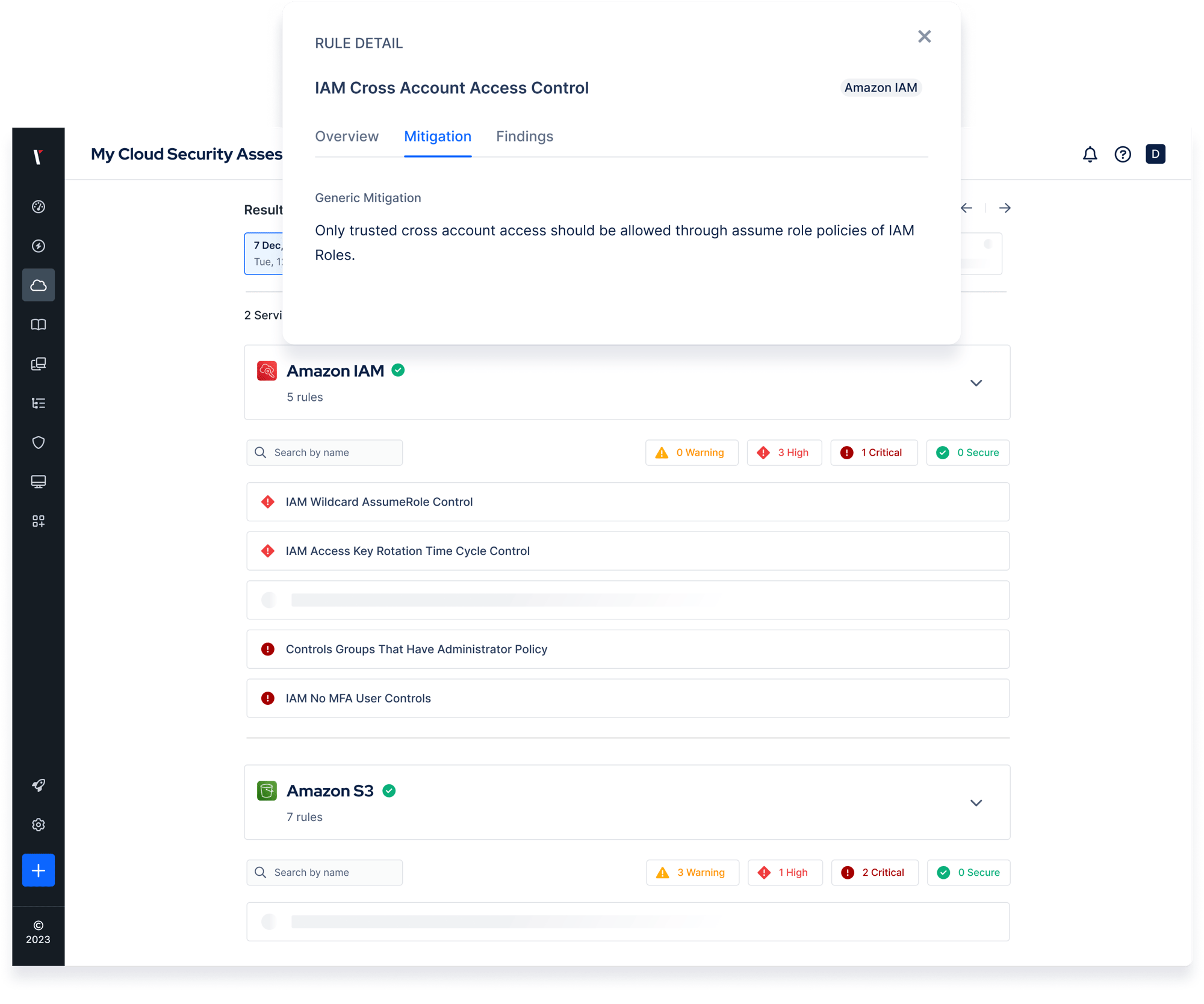Select the cloud security icon in sidebar
This screenshot has width=1204, height=1004.
coord(39,285)
